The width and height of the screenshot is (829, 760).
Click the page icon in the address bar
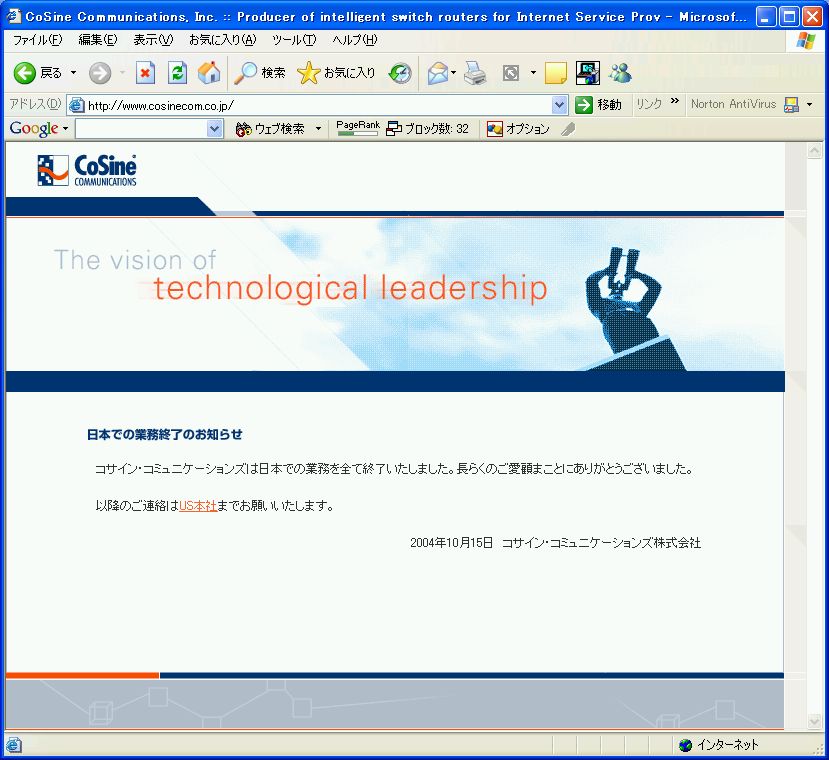tap(77, 105)
